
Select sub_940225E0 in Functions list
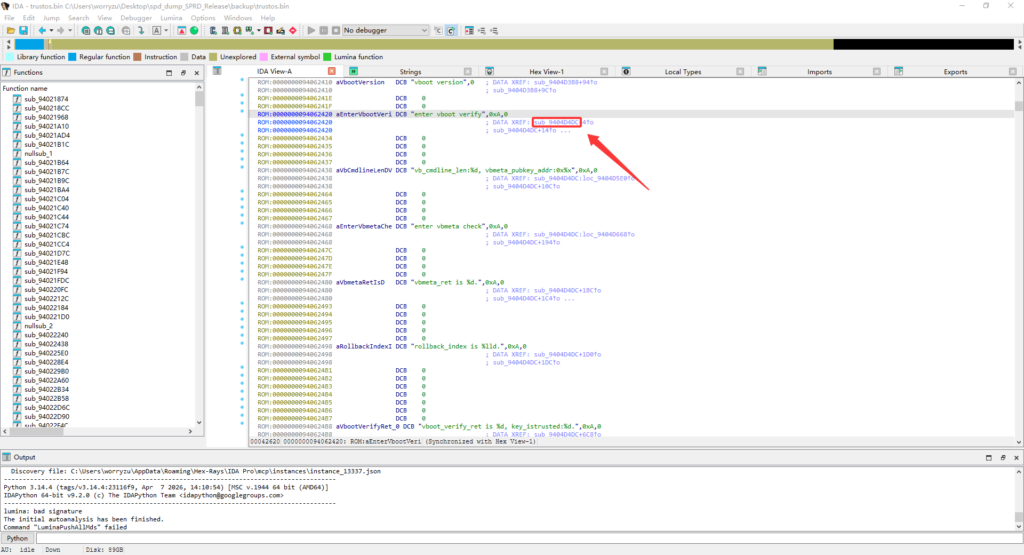tap(46, 353)
